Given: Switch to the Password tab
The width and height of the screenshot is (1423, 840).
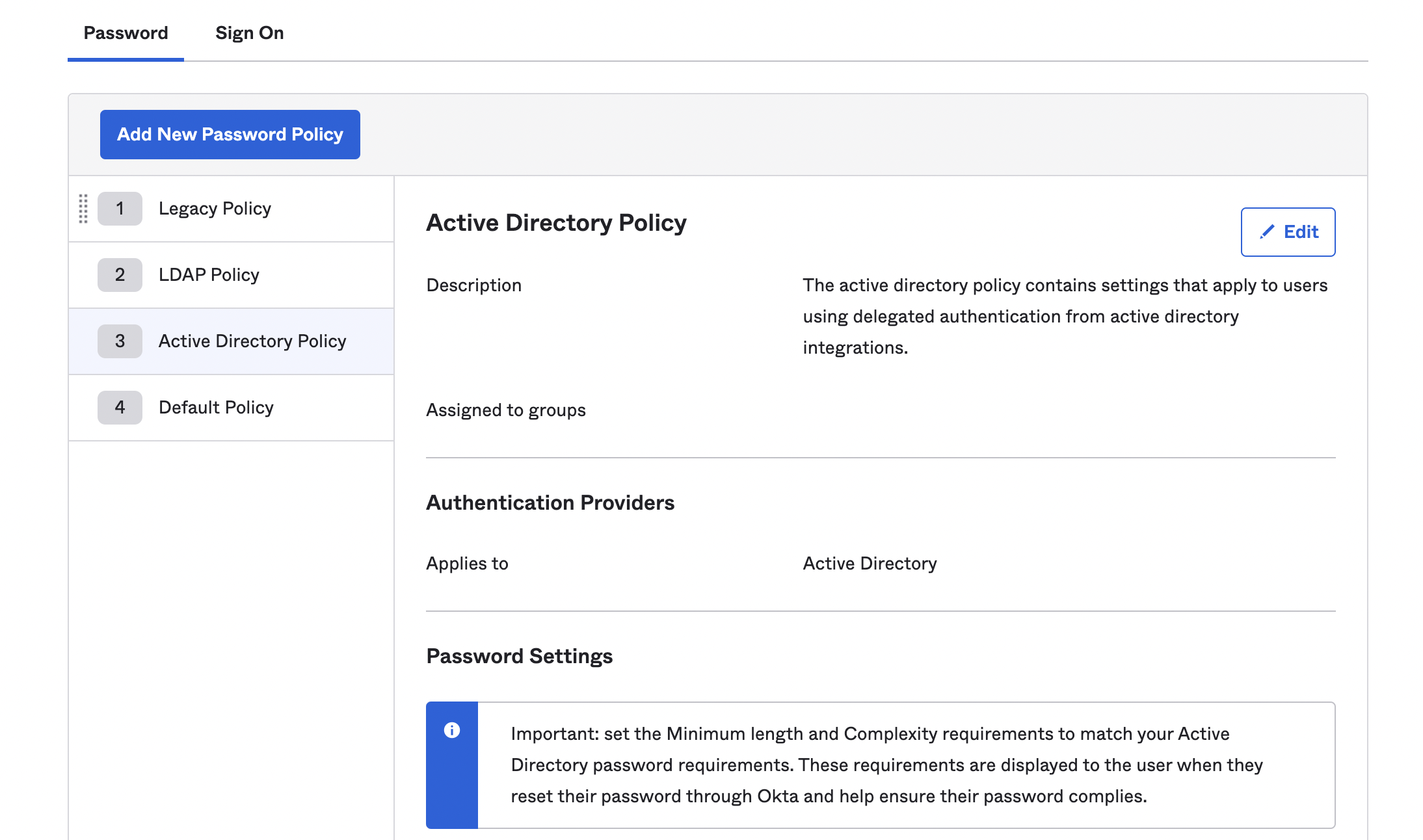Looking at the screenshot, I should (x=126, y=33).
